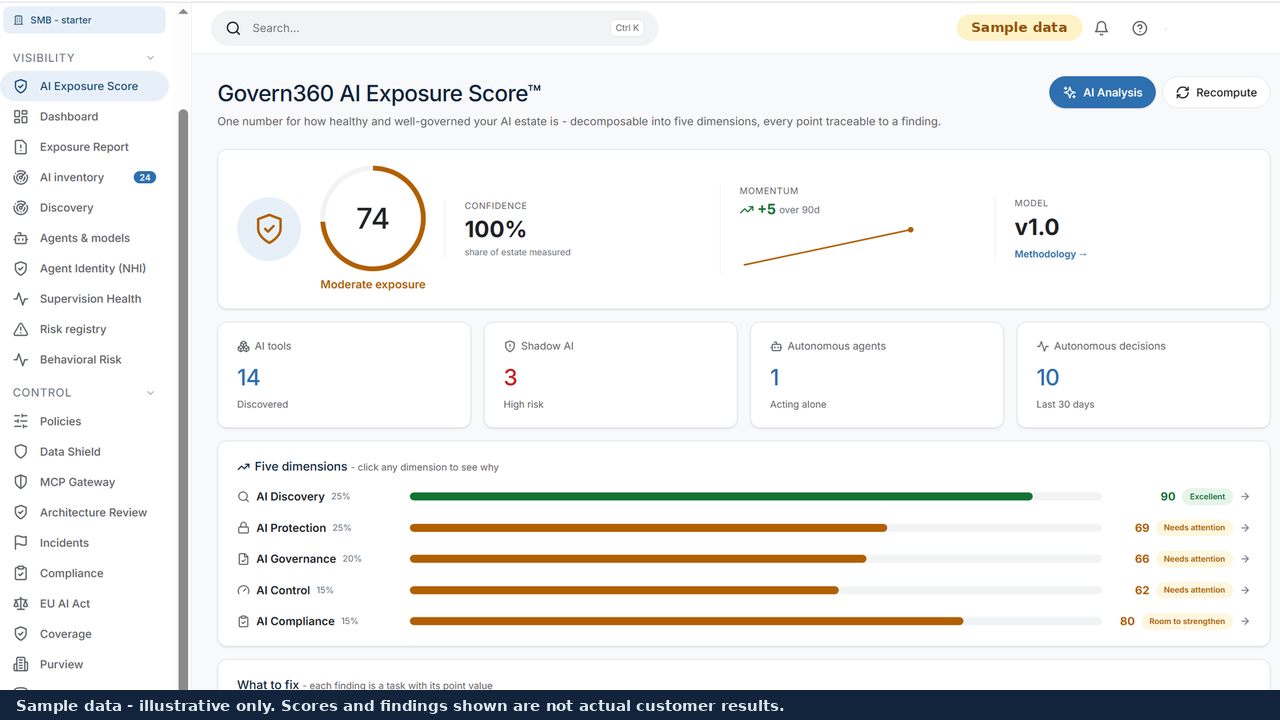Image resolution: width=1280 pixels, height=720 pixels.
Task: Click the Excellent status tag
Action: tap(1207, 497)
